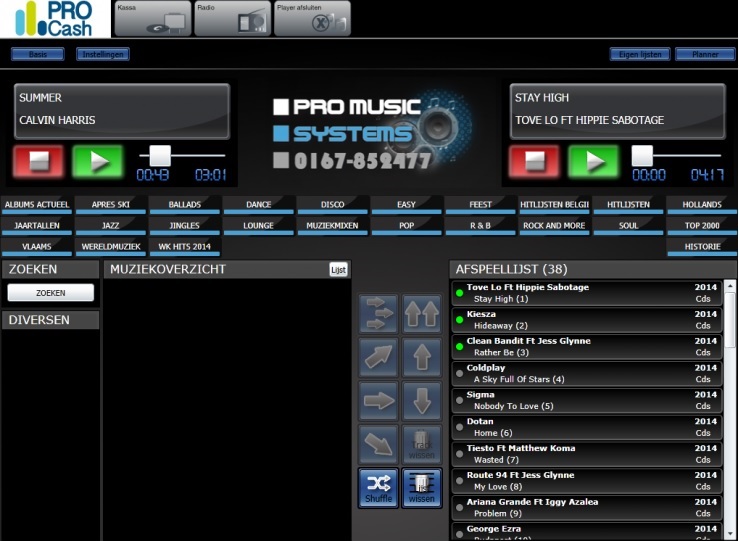Image resolution: width=739 pixels, height=541 pixels.
Task: Select the R & B category
Action: [x=480, y=226]
